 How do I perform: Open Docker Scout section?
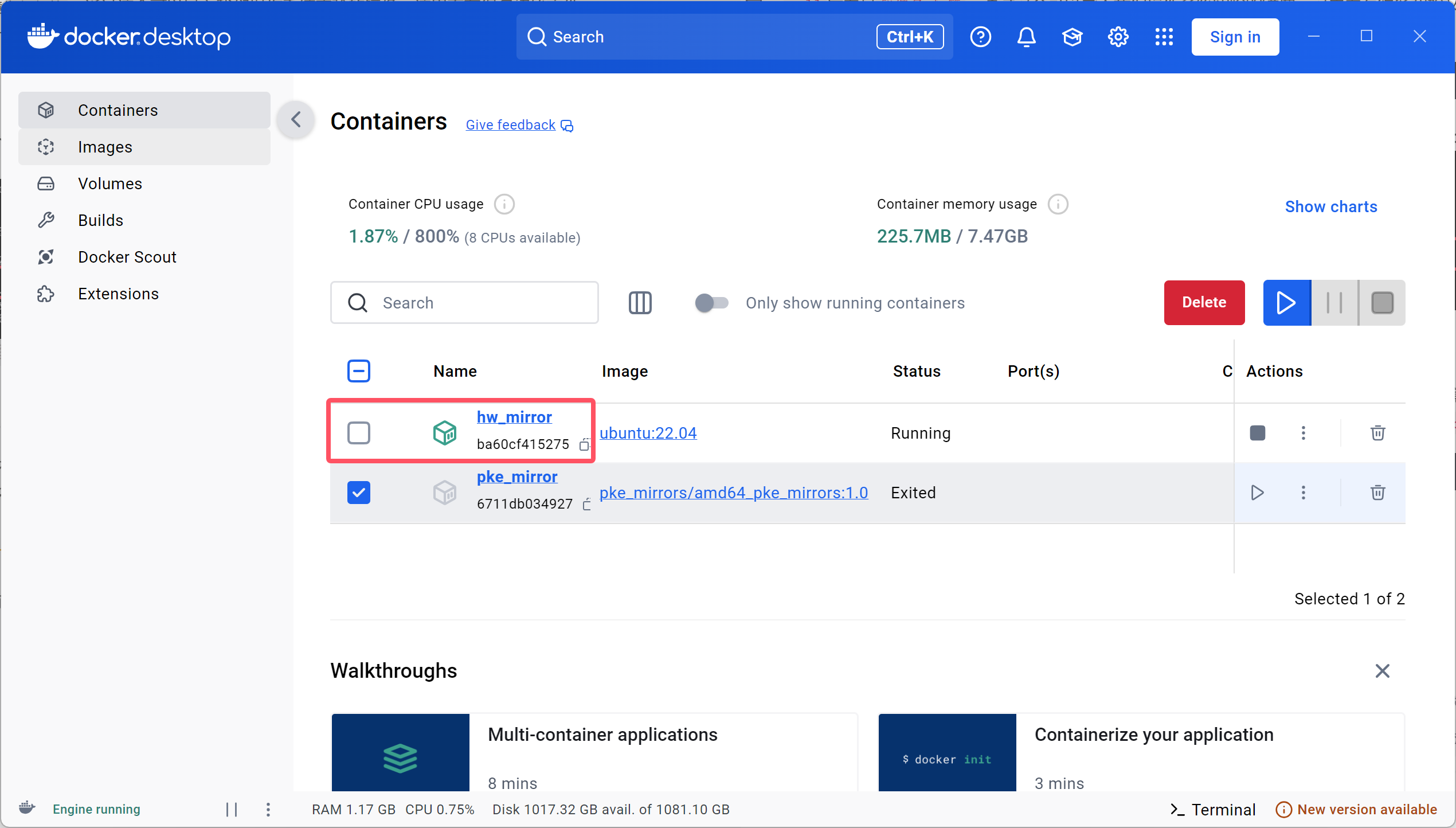tap(127, 257)
